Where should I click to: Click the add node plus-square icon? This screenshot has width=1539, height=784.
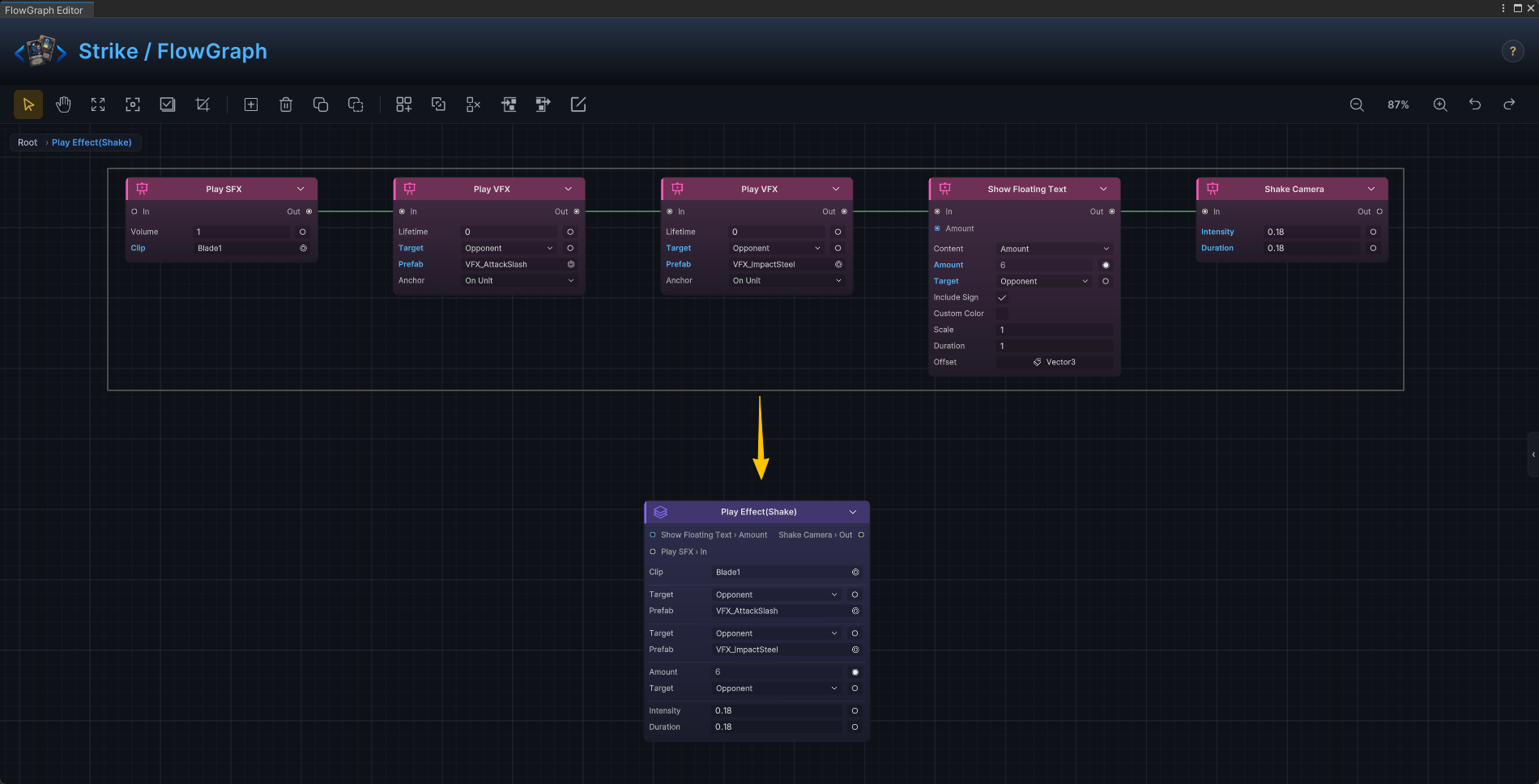251,104
